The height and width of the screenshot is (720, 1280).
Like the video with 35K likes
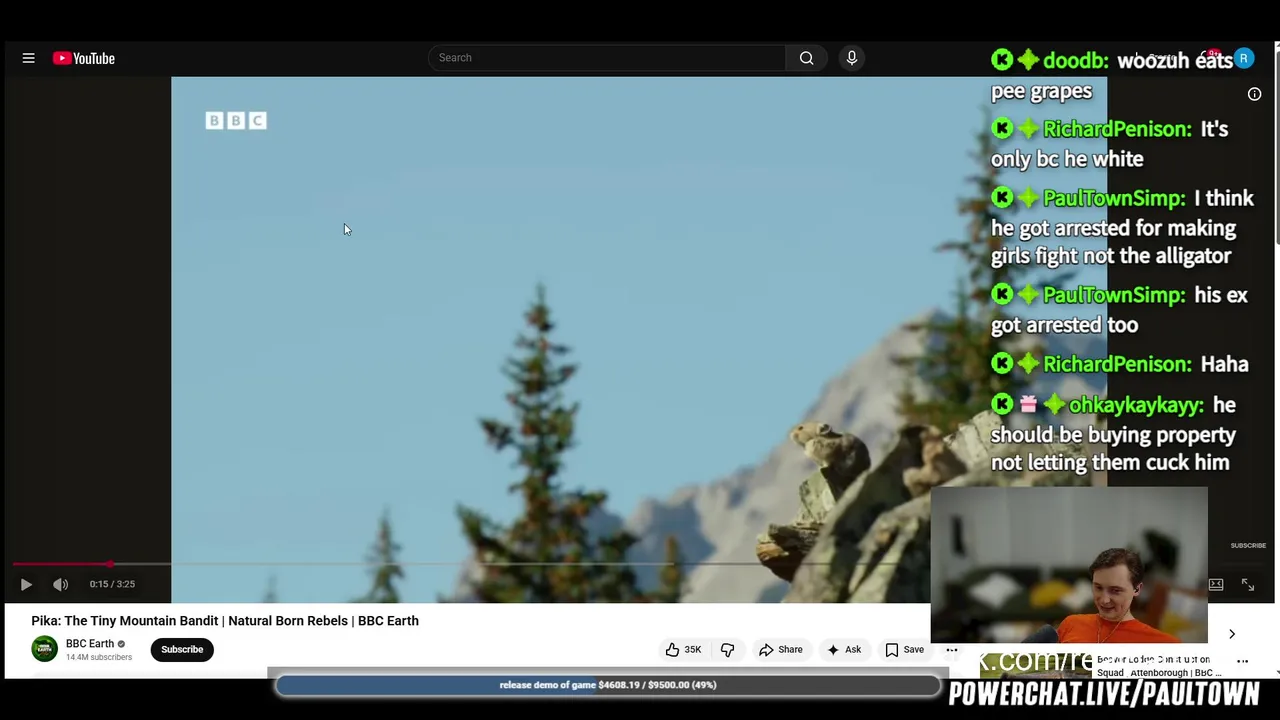pyautogui.click(x=684, y=650)
